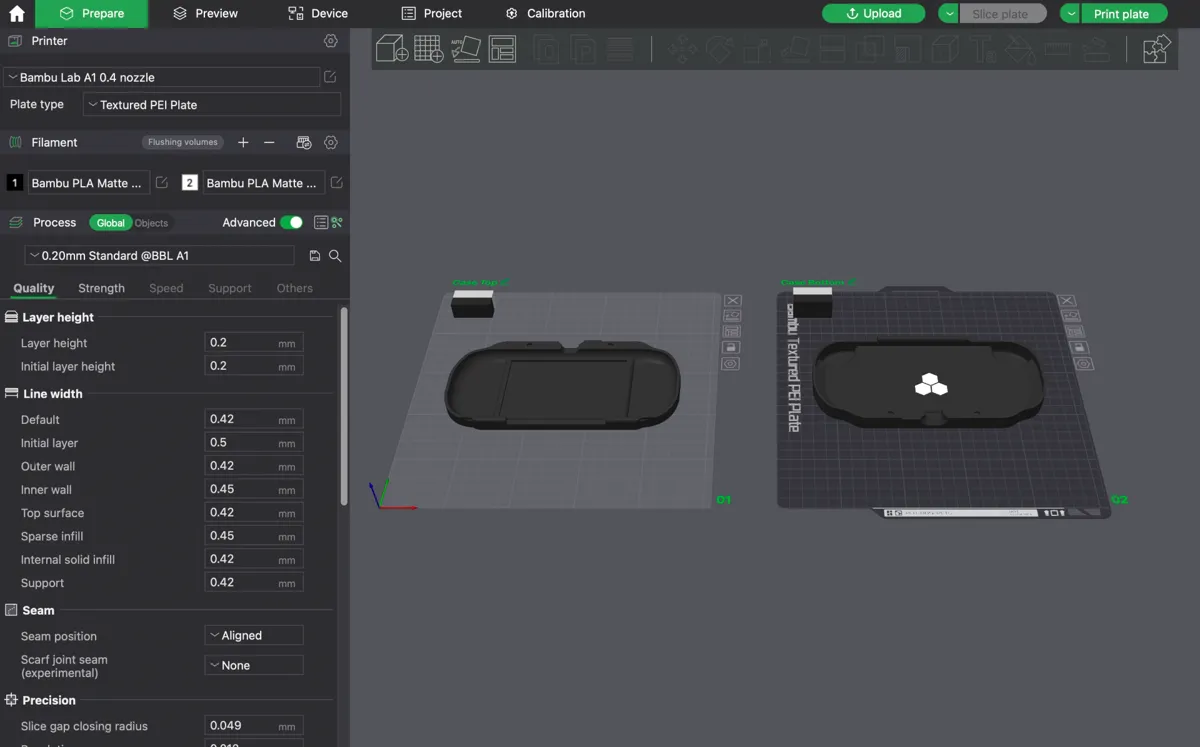This screenshot has height=747, width=1200.
Task: Open the Strength settings tab
Action: 101,288
